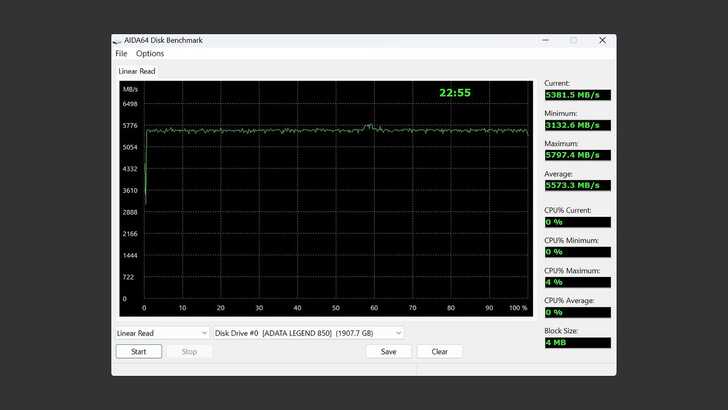The height and width of the screenshot is (410, 728).
Task: Minimize the Disk Benchmark window
Action: click(x=545, y=40)
